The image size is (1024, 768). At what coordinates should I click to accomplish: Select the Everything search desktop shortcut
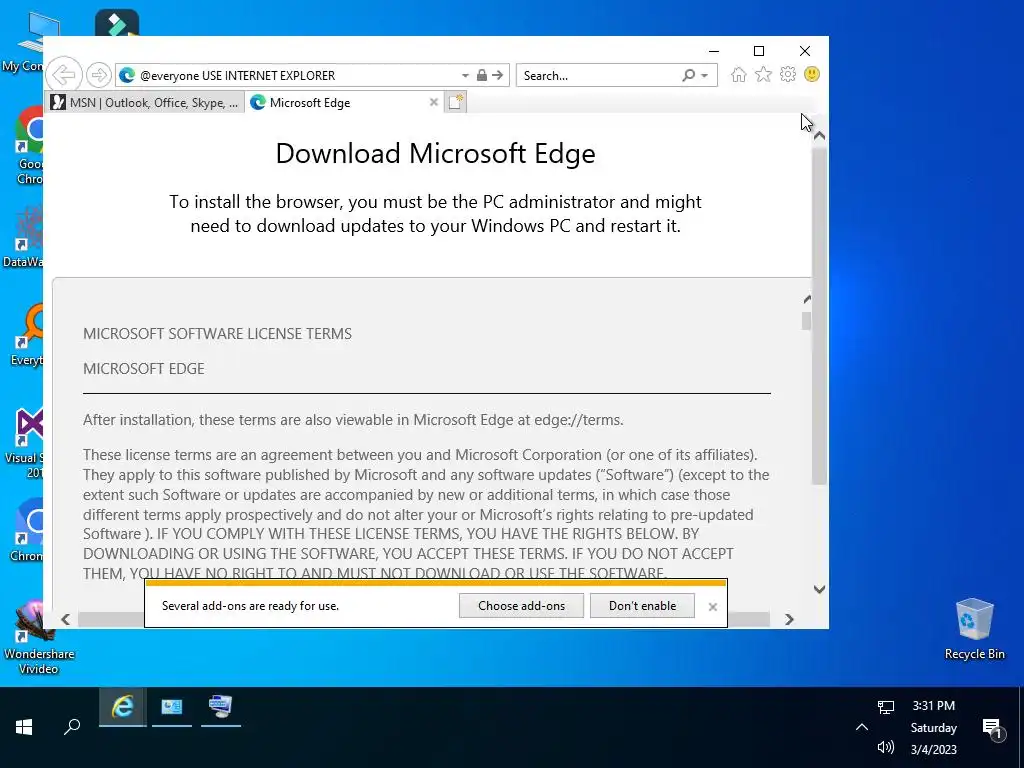(27, 334)
